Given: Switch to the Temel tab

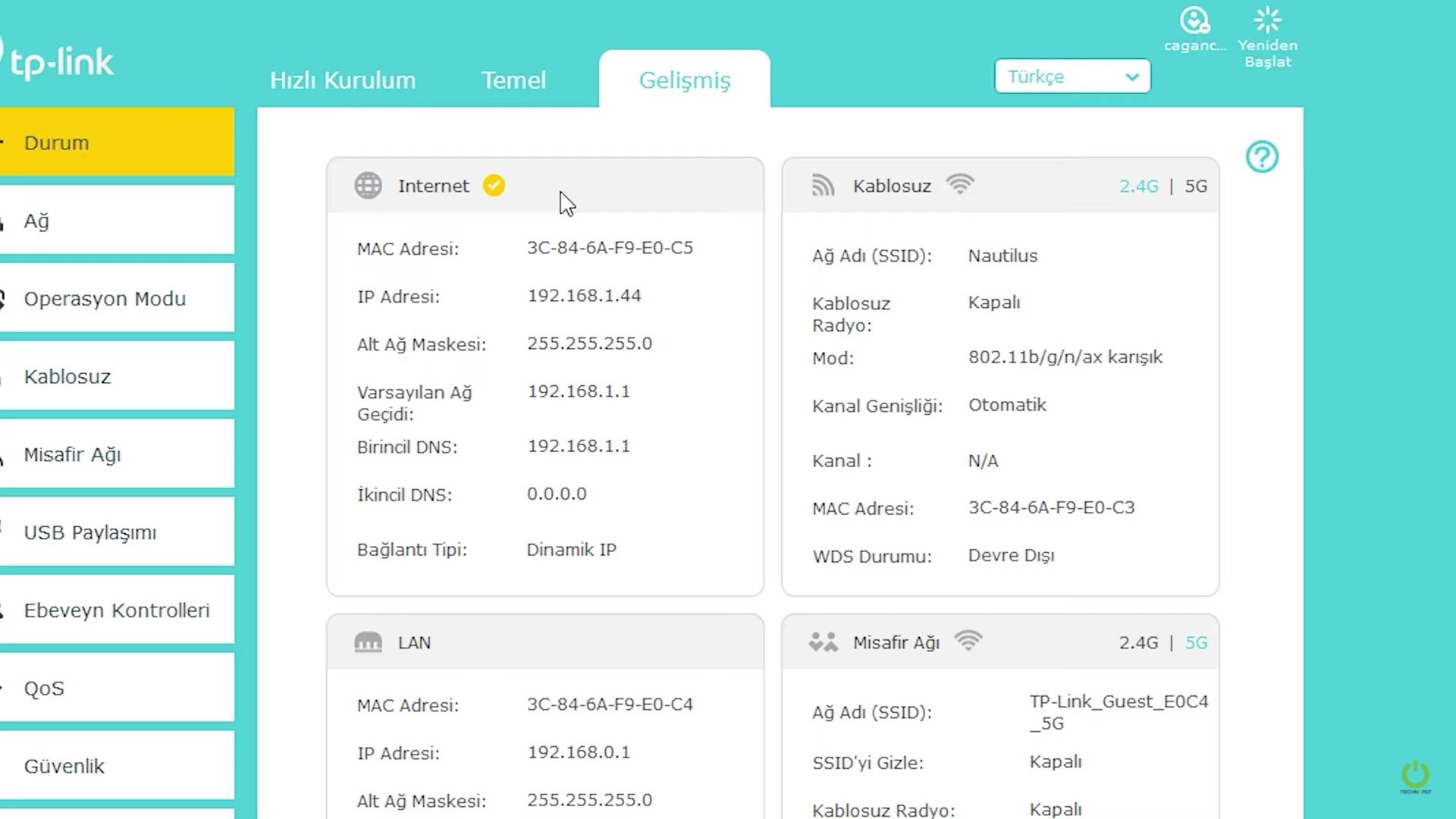Looking at the screenshot, I should tap(513, 80).
